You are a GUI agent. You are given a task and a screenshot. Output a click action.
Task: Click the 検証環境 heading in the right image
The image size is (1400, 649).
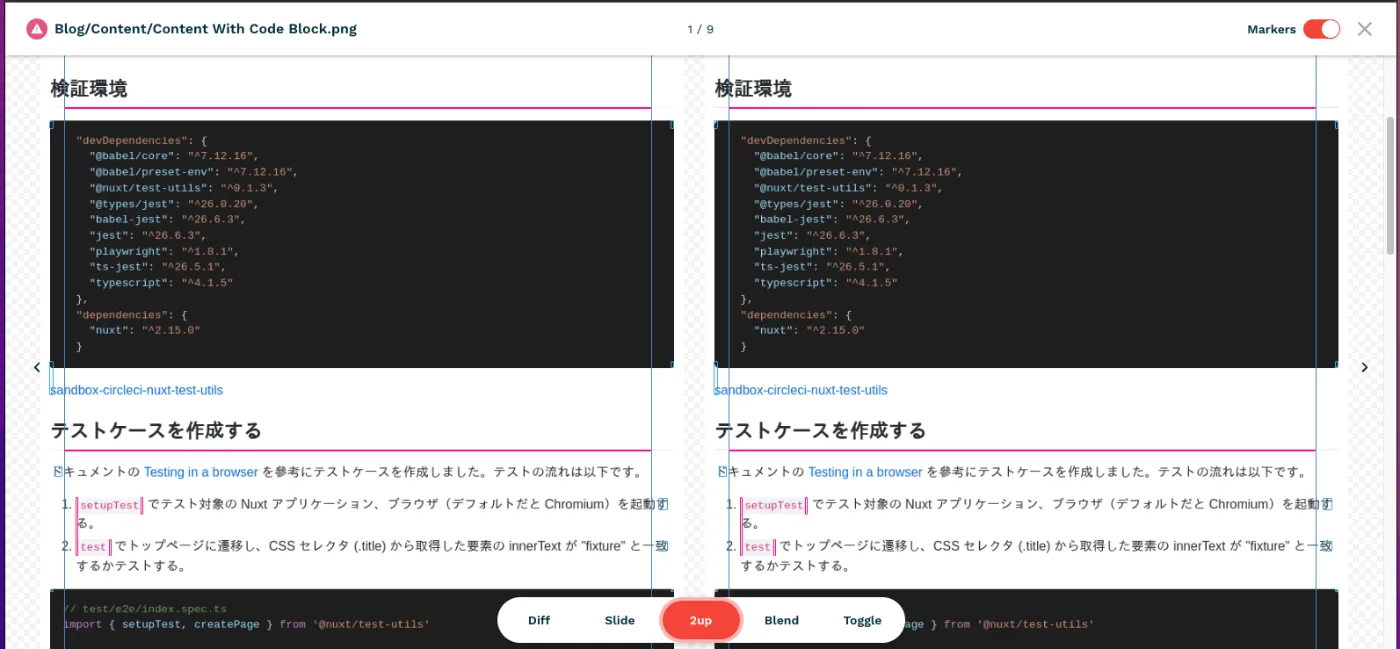pos(753,89)
